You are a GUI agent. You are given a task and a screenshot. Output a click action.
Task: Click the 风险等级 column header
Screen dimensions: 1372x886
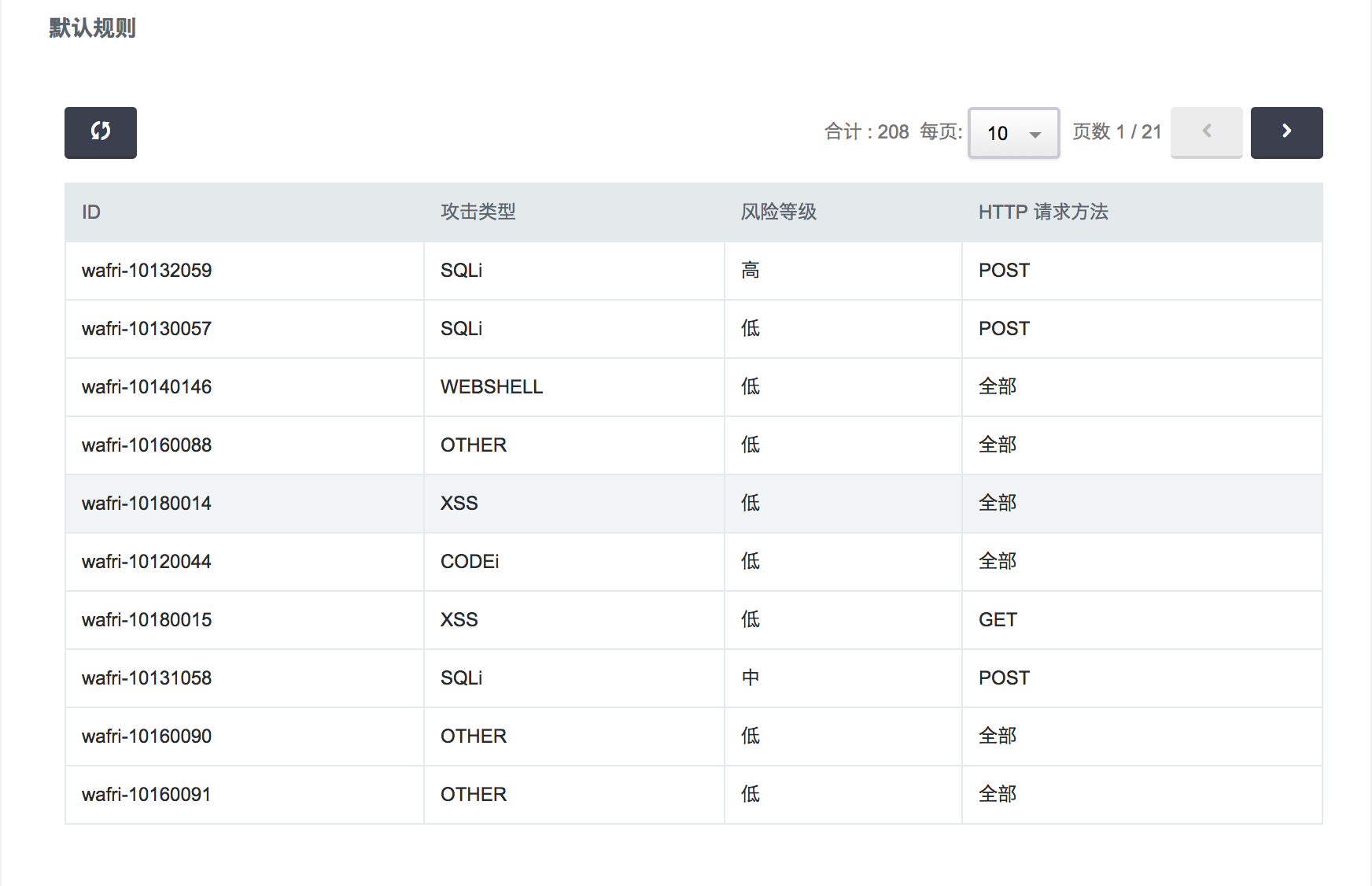pos(778,212)
